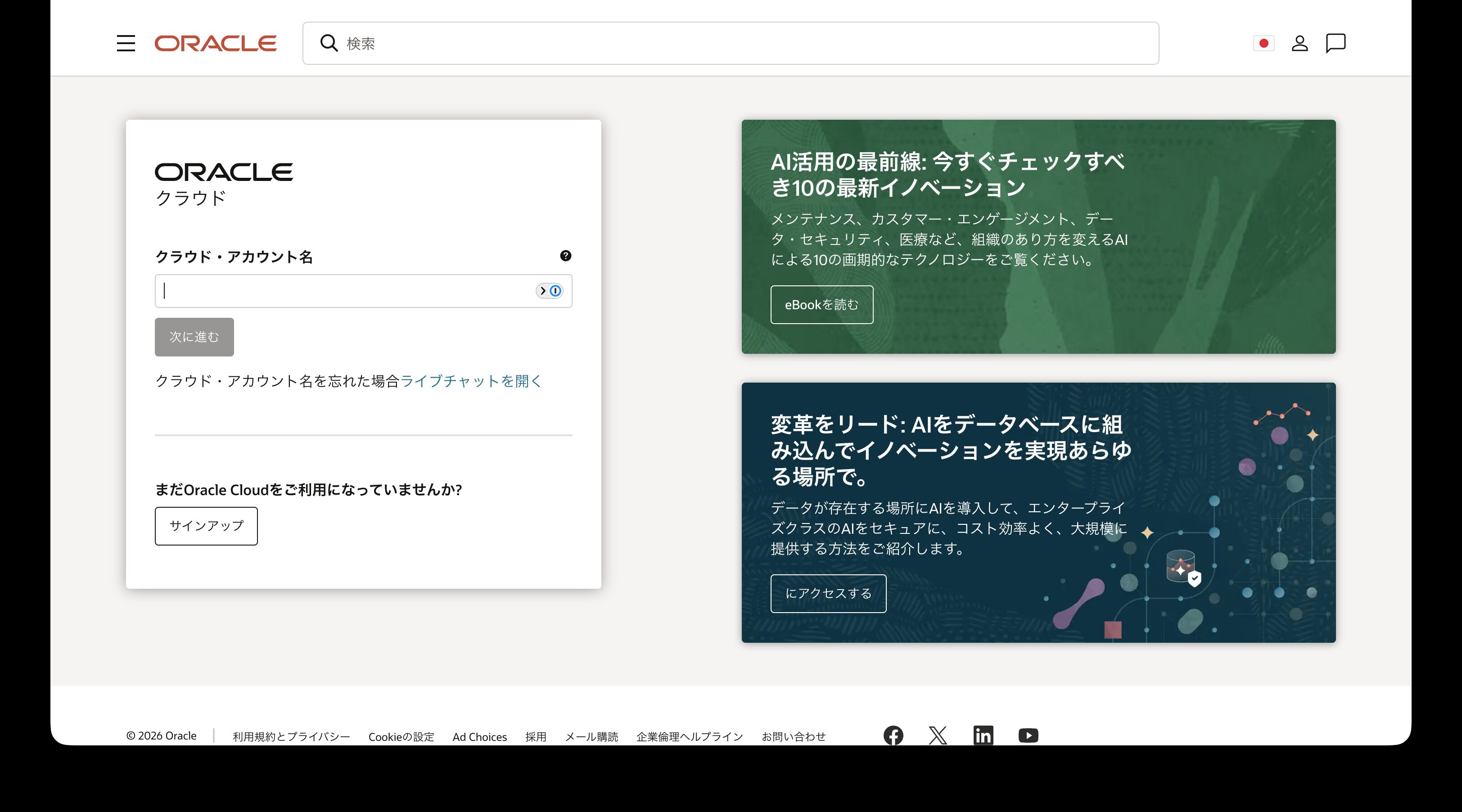Focus the 検索 search field
Image resolution: width=1462 pixels, height=812 pixels.
(731, 43)
